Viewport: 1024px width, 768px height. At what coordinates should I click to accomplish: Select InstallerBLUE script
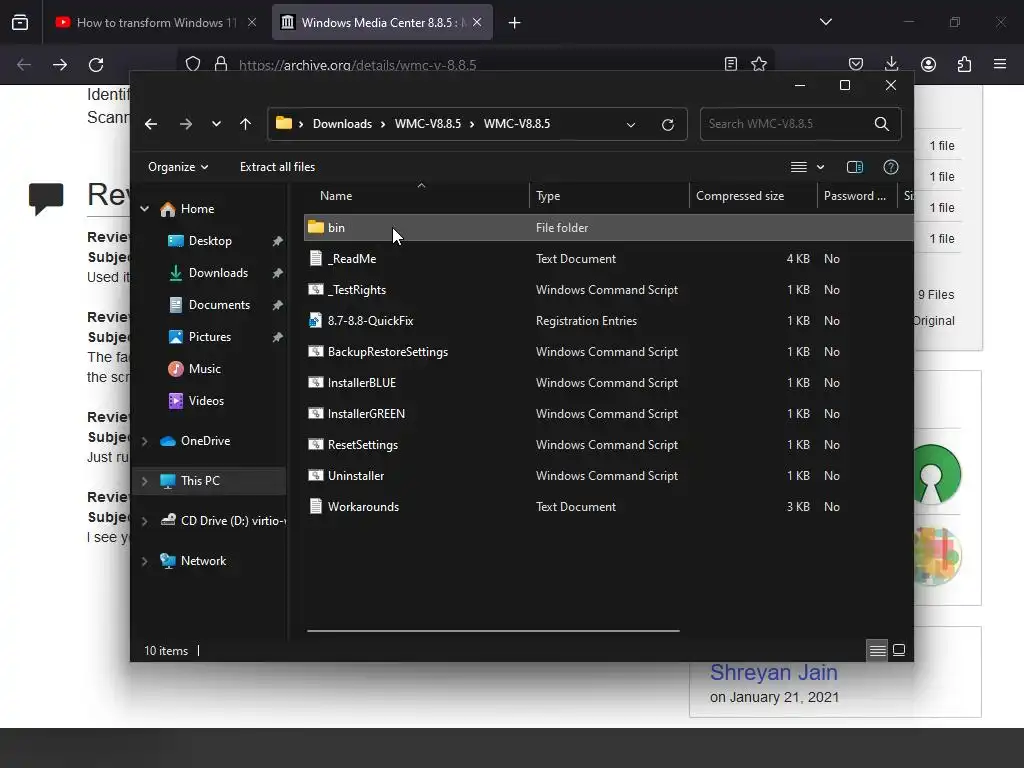[x=609, y=383]
